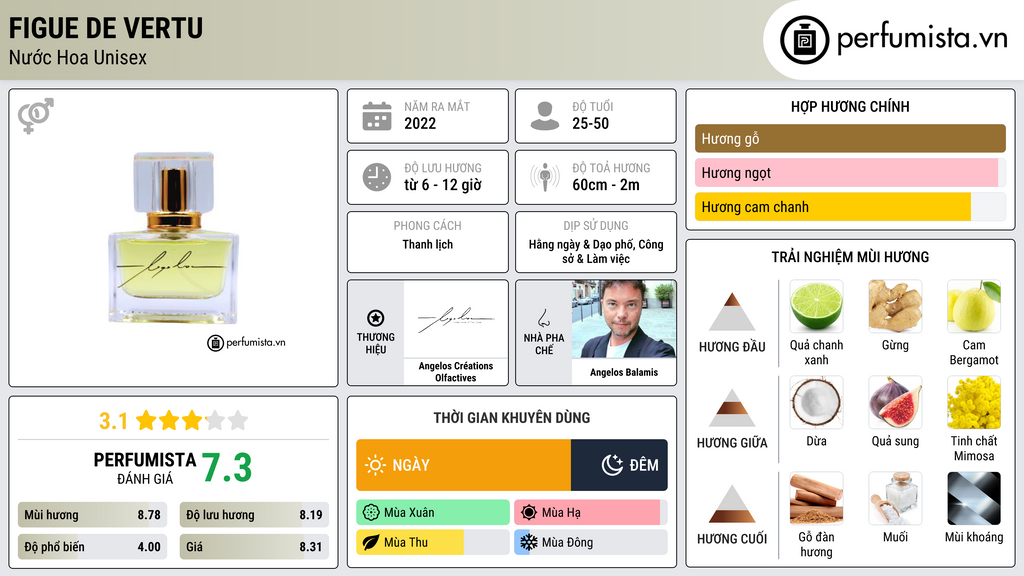Click the sillage icon for Độ toả hương
This screenshot has height=576, width=1024.
point(545,177)
